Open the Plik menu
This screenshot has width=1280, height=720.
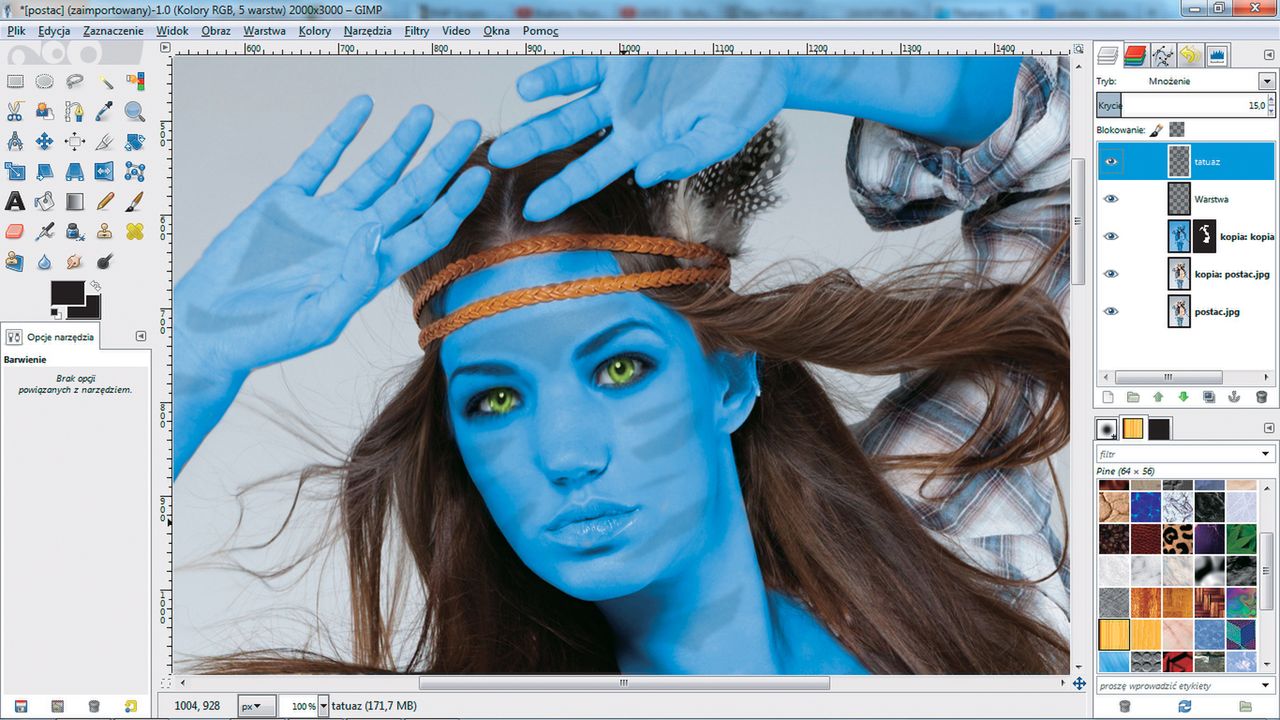click(x=16, y=31)
